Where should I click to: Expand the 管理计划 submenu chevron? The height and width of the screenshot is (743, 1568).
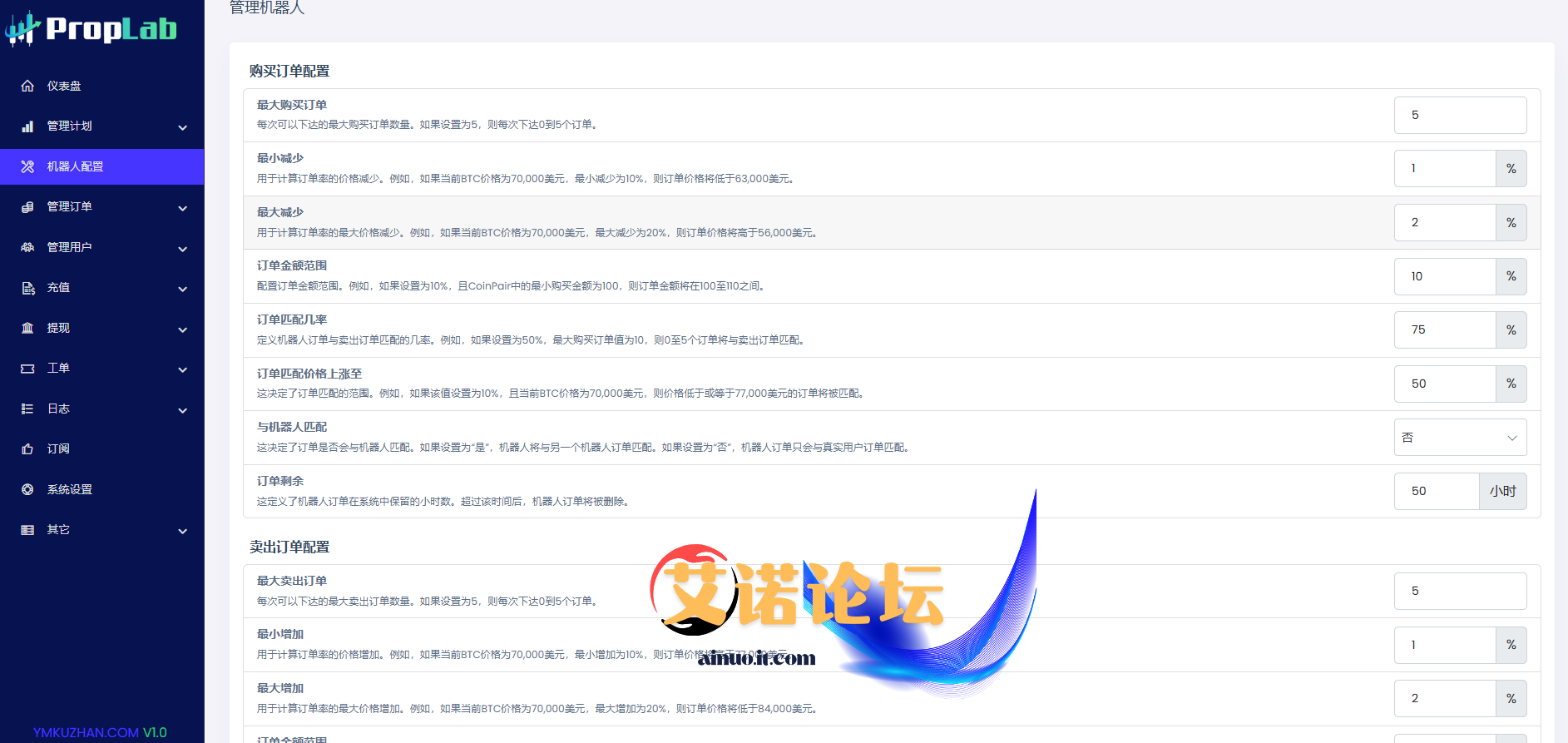click(x=183, y=127)
